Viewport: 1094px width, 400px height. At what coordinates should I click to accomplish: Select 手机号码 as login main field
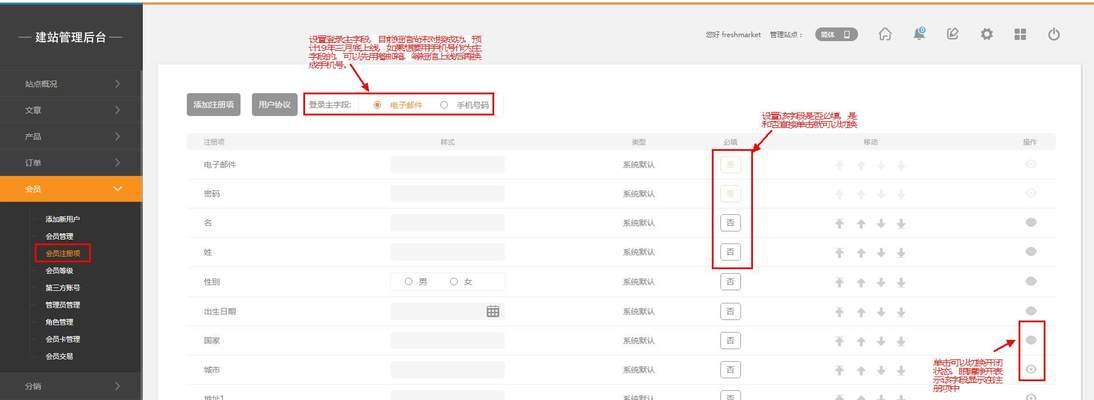pyautogui.click(x=444, y=105)
